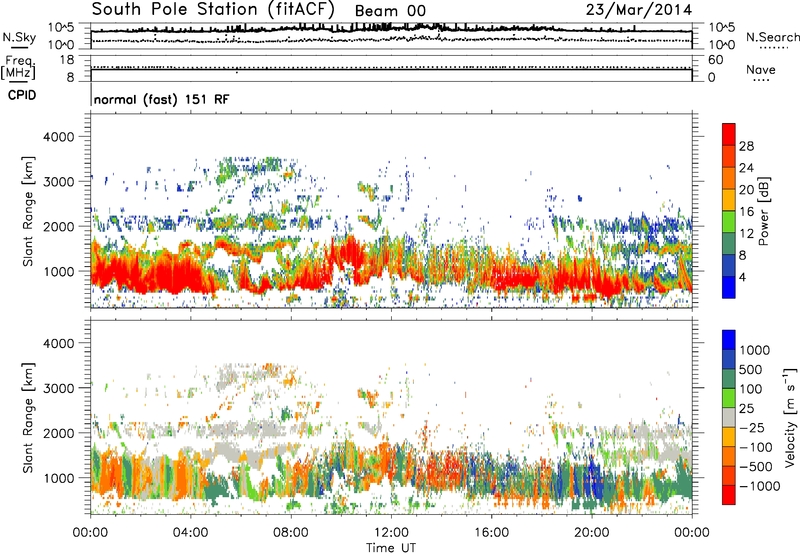This screenshot has height=554, width=800.
Task: Click the 'Nave' legend label
Action: [x=761, y=70]
